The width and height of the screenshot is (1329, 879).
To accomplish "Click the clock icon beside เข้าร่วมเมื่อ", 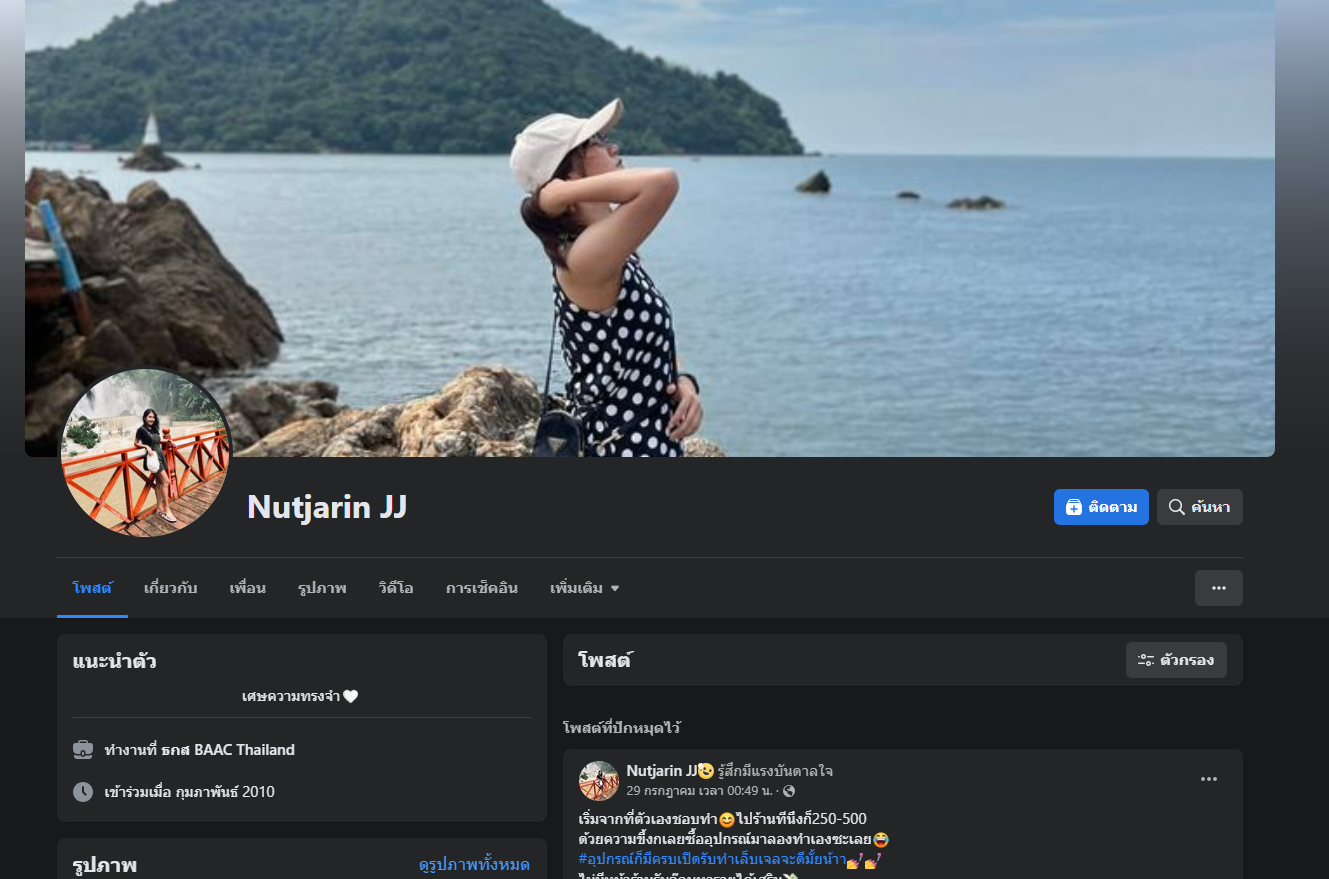I will click(83, 792).
